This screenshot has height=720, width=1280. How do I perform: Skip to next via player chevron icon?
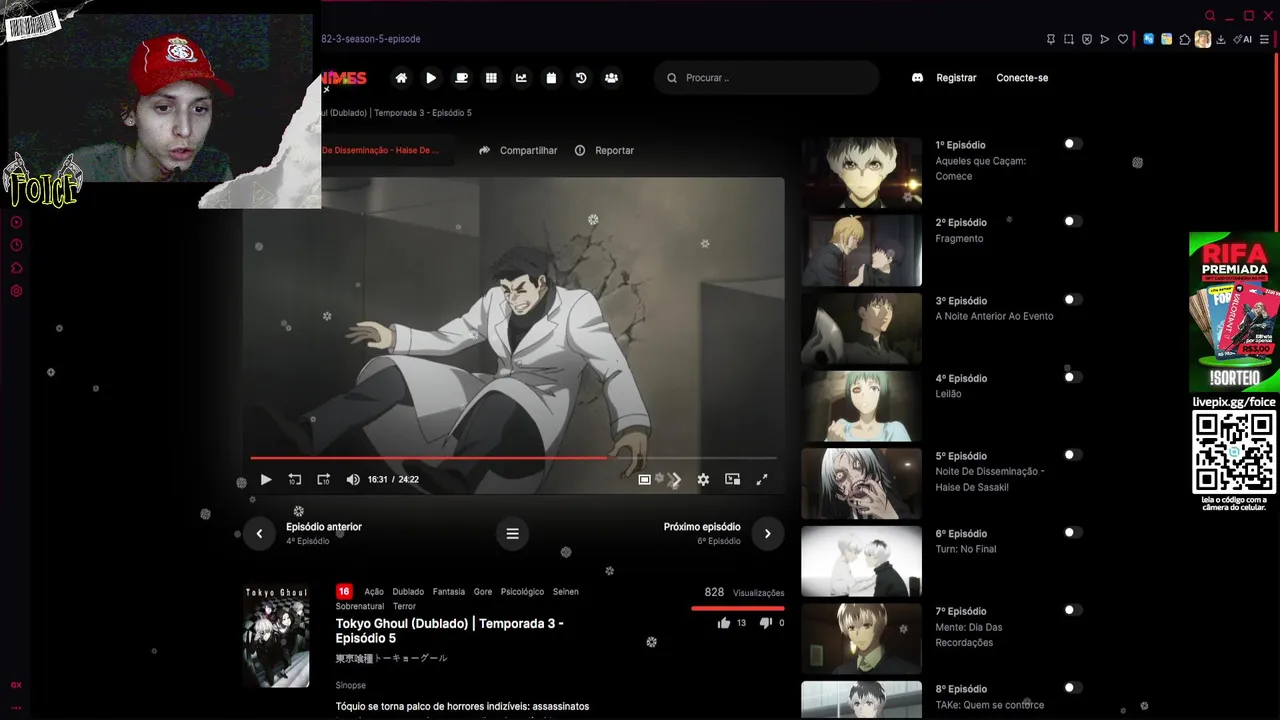coord(675,480)
